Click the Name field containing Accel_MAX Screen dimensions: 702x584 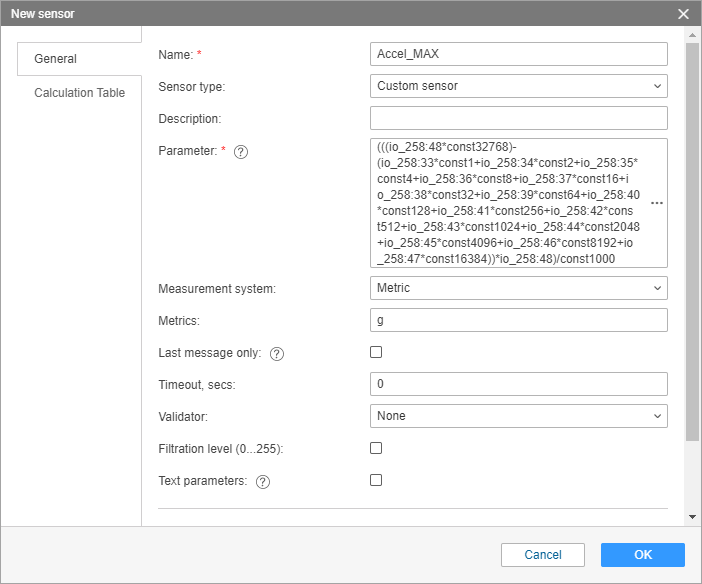(518, 54)
